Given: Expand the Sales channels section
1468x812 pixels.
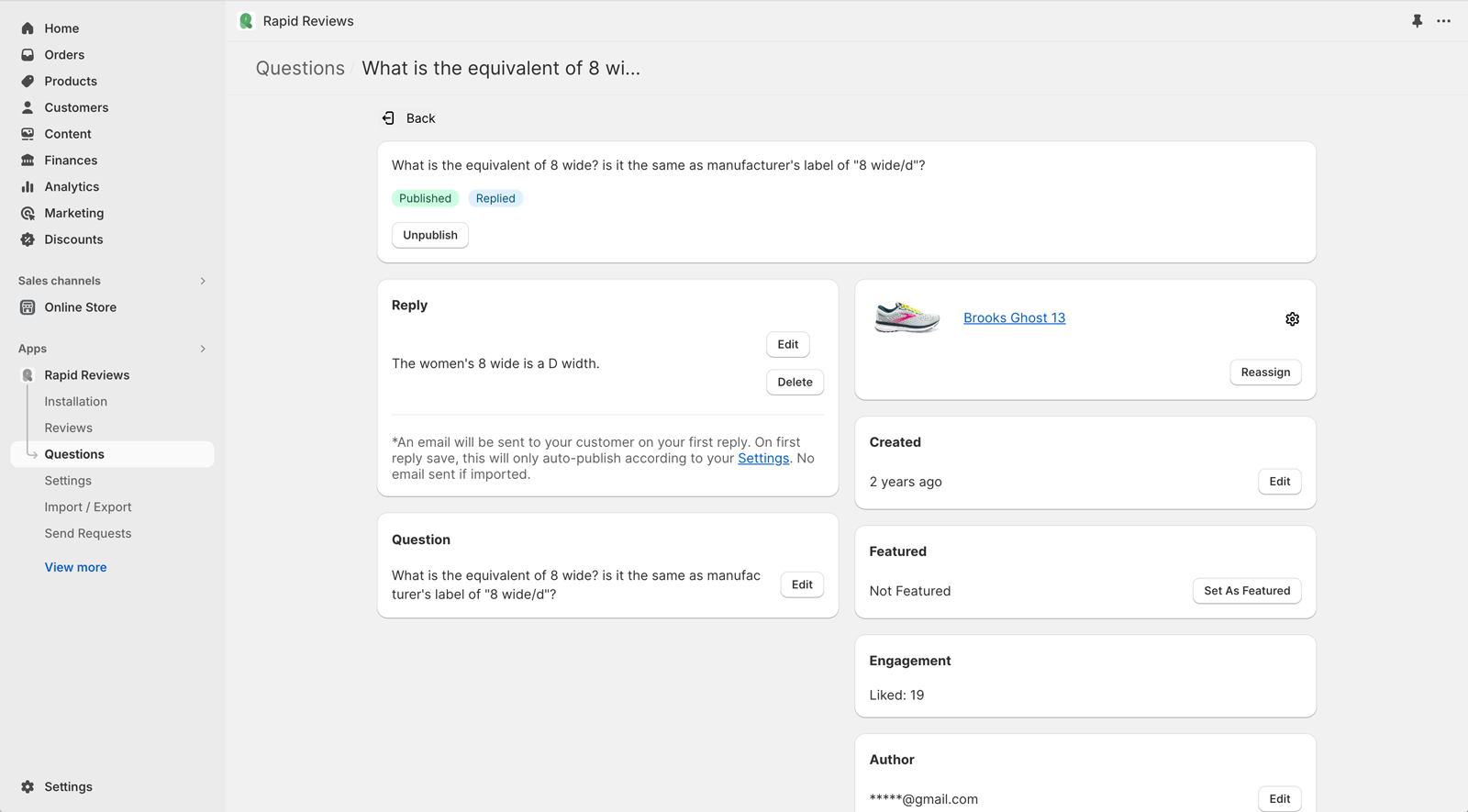Looking at the screenshot, I should [203, 281].
